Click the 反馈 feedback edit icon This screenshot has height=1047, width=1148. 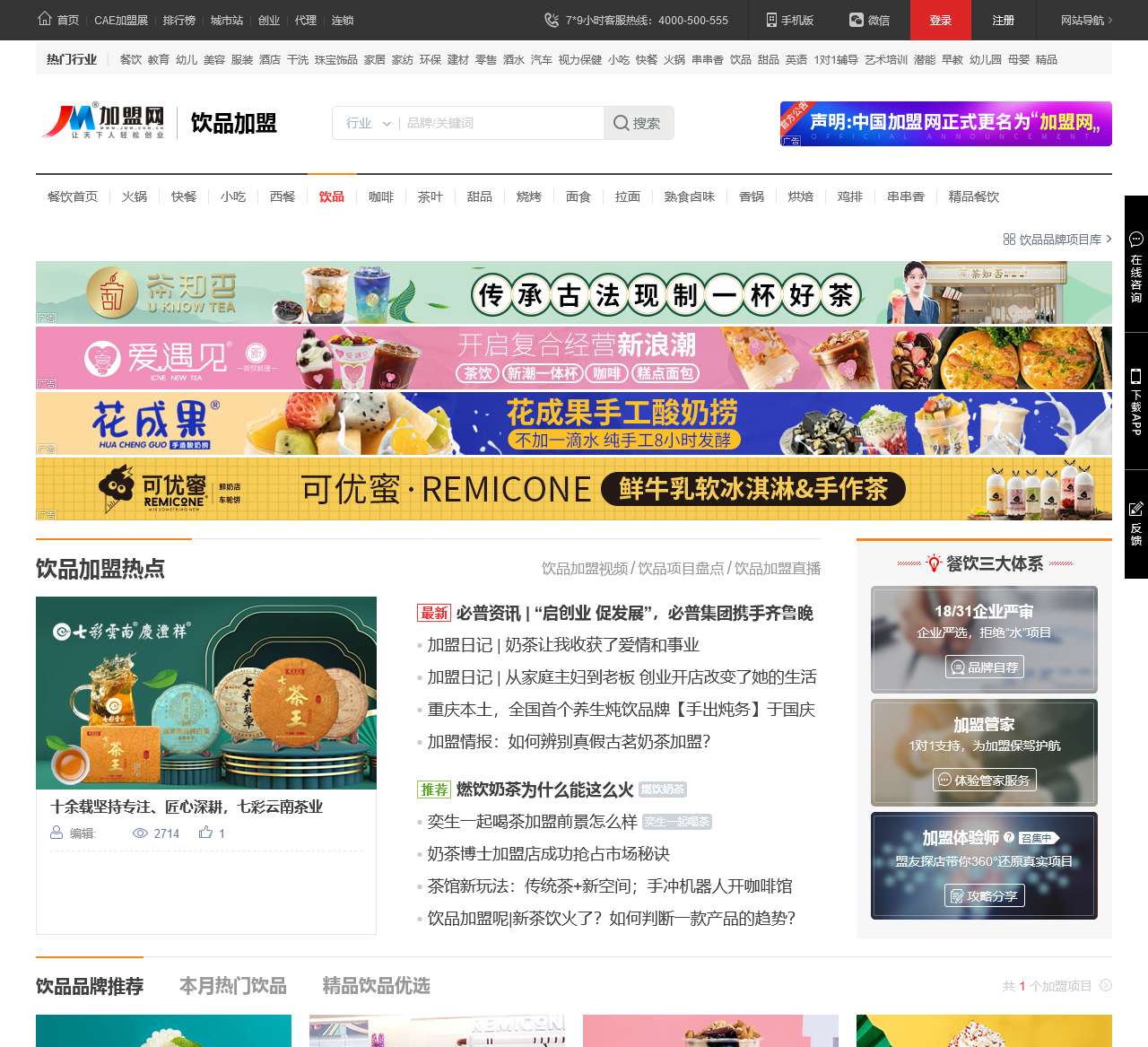[x=1136, y=509]
